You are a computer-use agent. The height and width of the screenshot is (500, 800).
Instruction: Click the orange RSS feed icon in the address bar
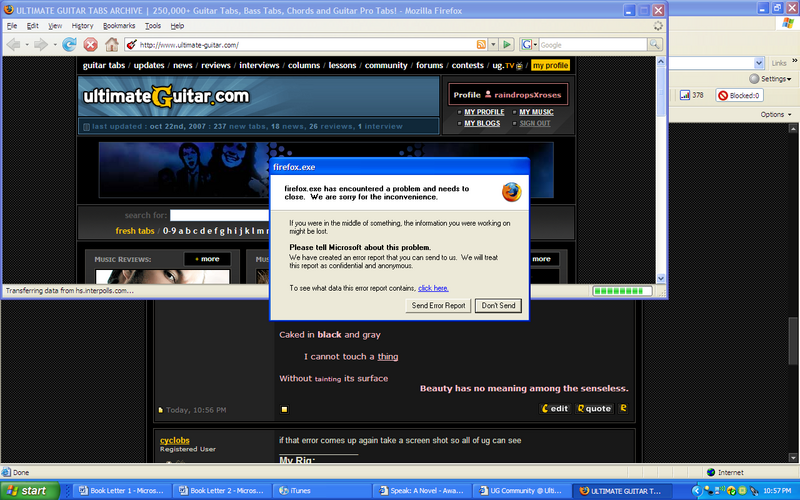(x=481, y=45)
